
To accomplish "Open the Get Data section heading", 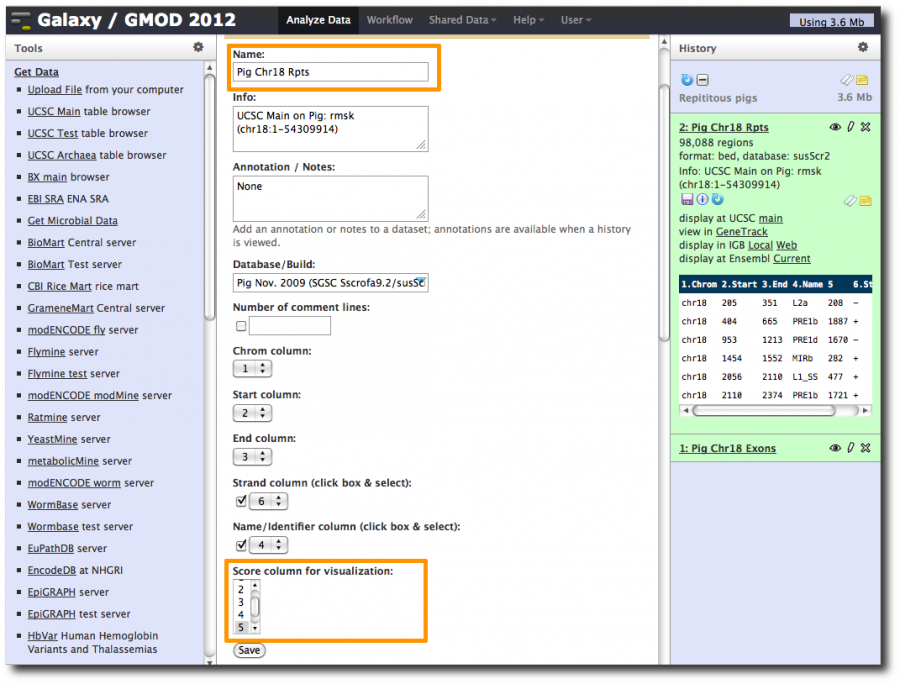I will click(36, 72).
